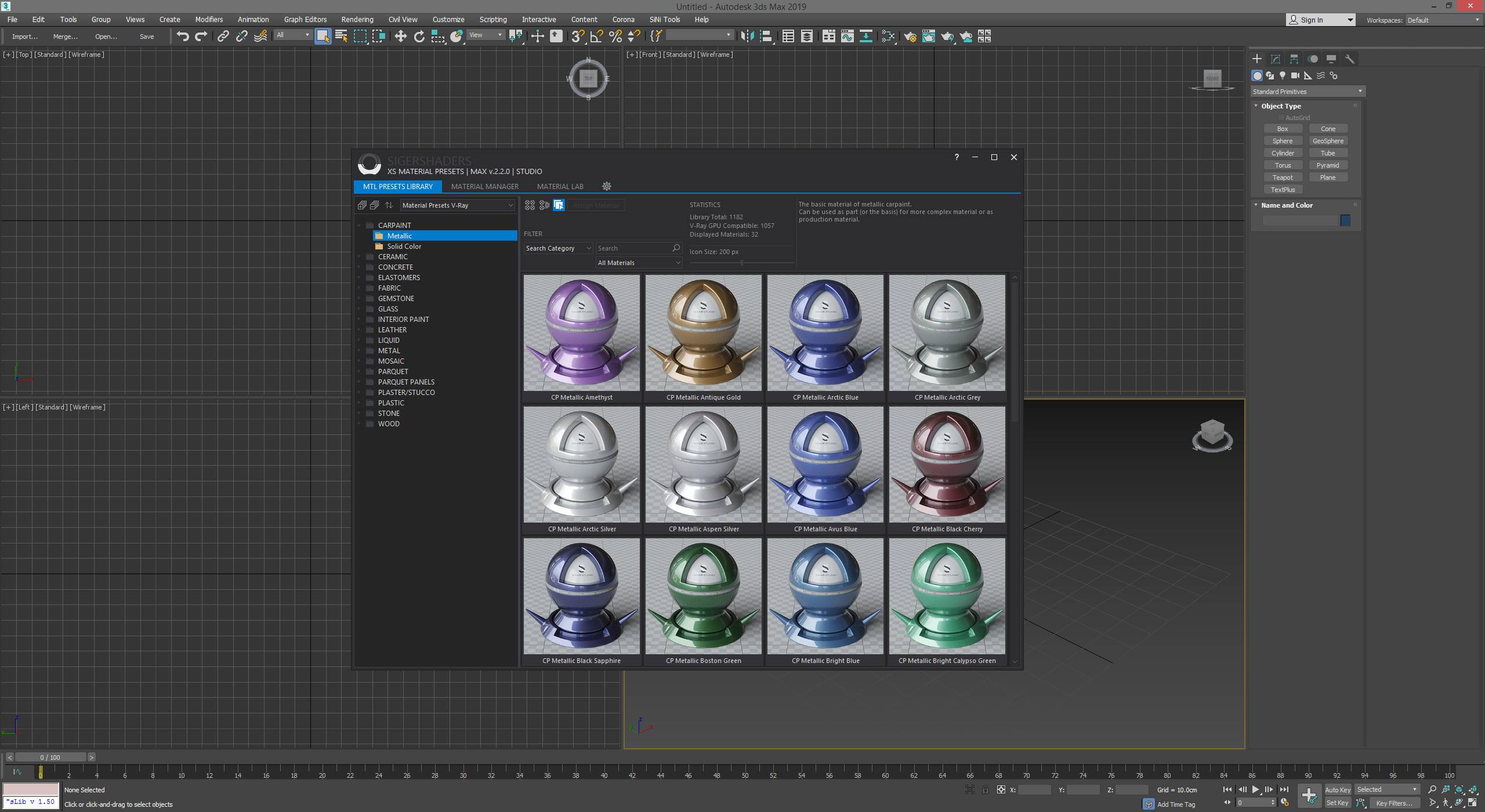Screen dimensions: 1485x812
Task: Select CP Metallic Black Cherry thumbnail
Action: (x=947, y=465)
